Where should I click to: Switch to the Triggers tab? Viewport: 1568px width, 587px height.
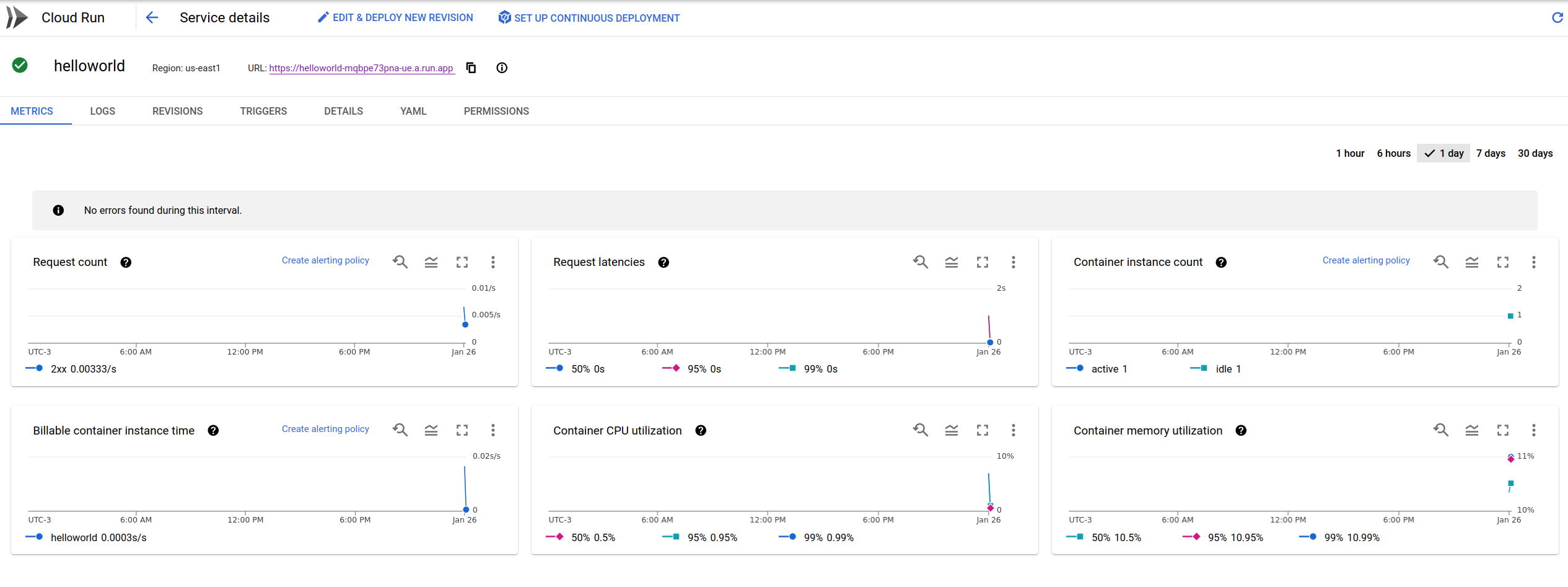click(x=263, y=111)
